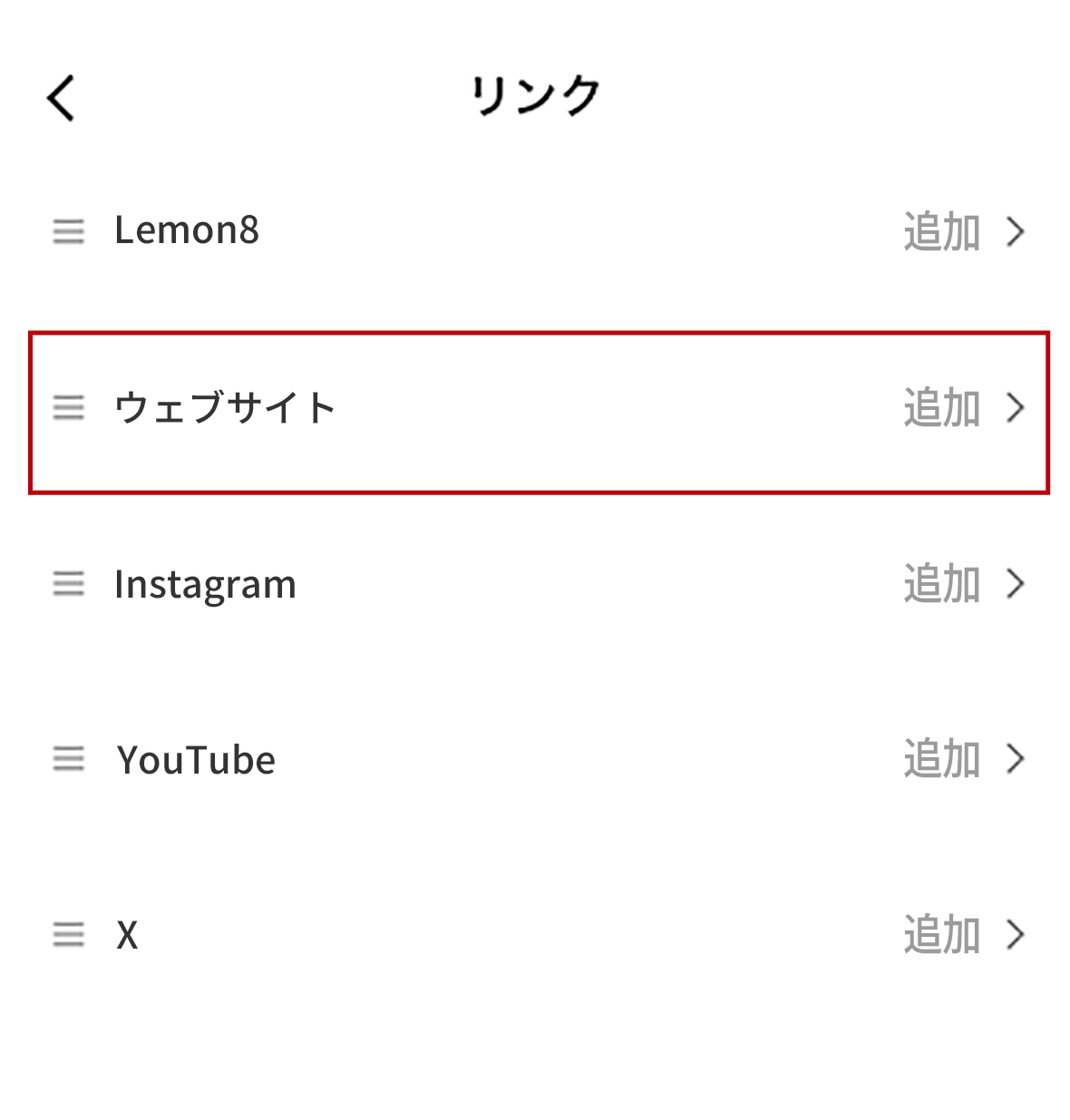The width and height of the screenshot is (1070, 1120).
Task: Click the drag handle beside YouTube
Action: pyautogui.click(x=68, y=758)
